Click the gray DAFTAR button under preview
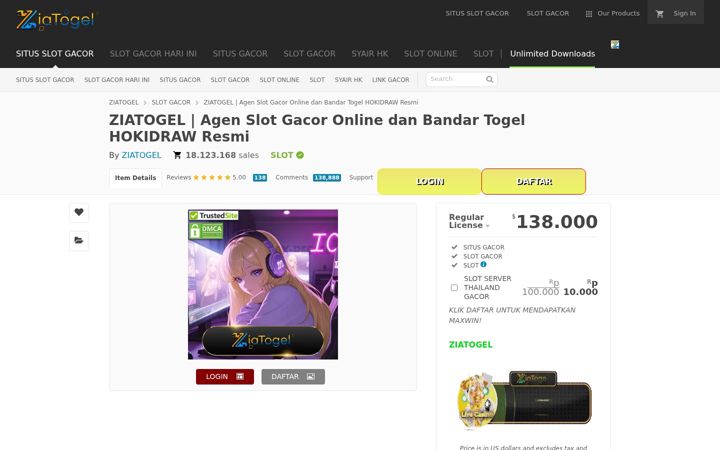Image resolution: width=720 pixels, height=450 pixels. [293, 377]
